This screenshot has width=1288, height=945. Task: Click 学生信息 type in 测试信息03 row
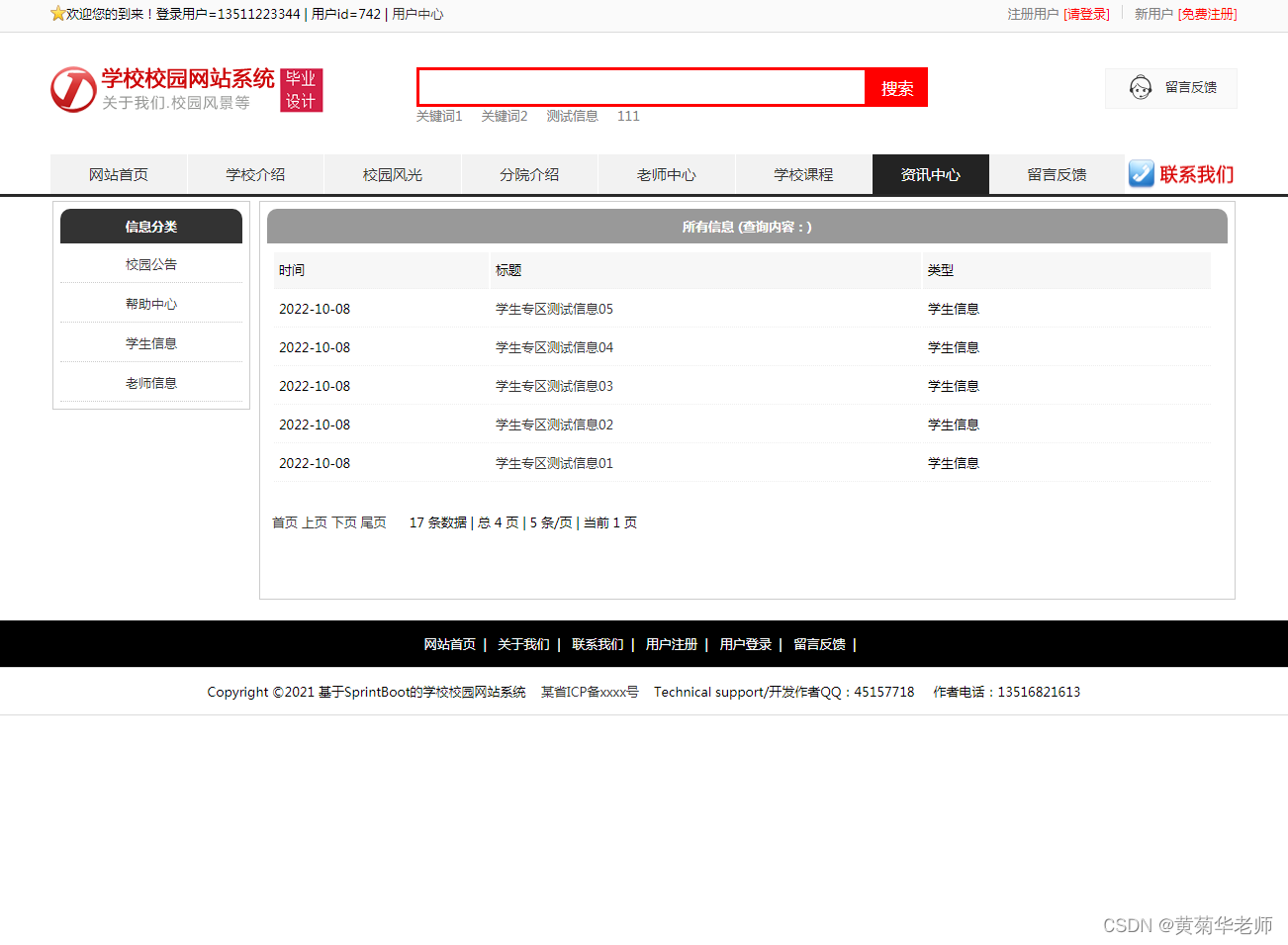[x=954, y=386]
